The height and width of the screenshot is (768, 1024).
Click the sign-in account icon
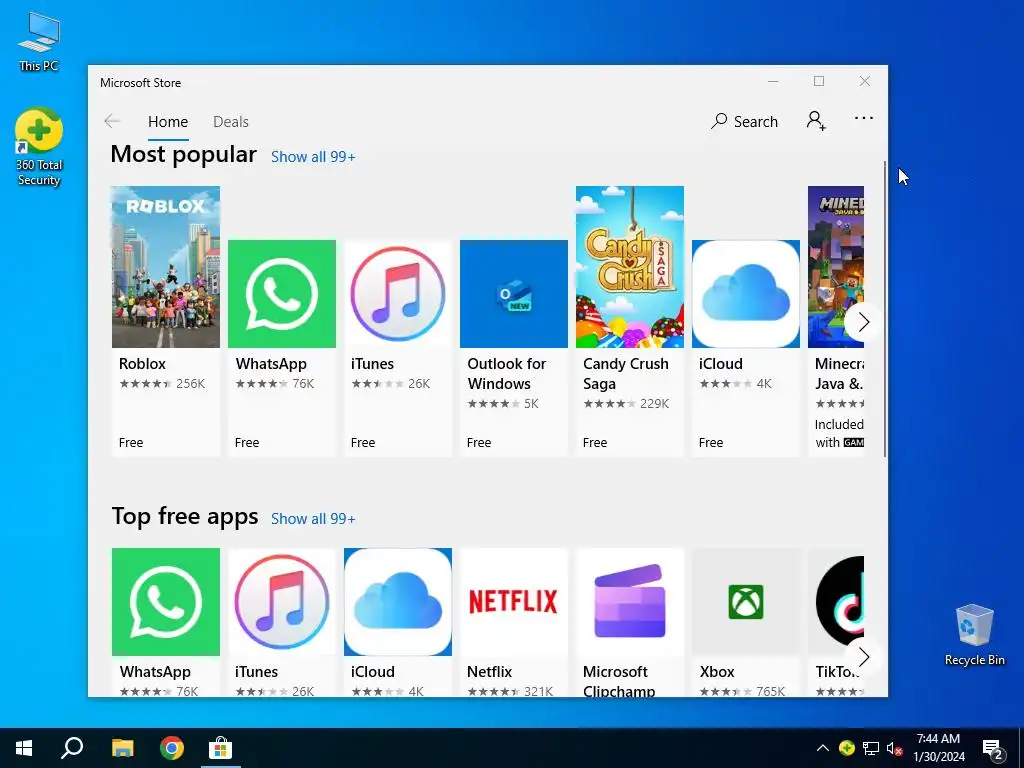[x=816, y=121]
